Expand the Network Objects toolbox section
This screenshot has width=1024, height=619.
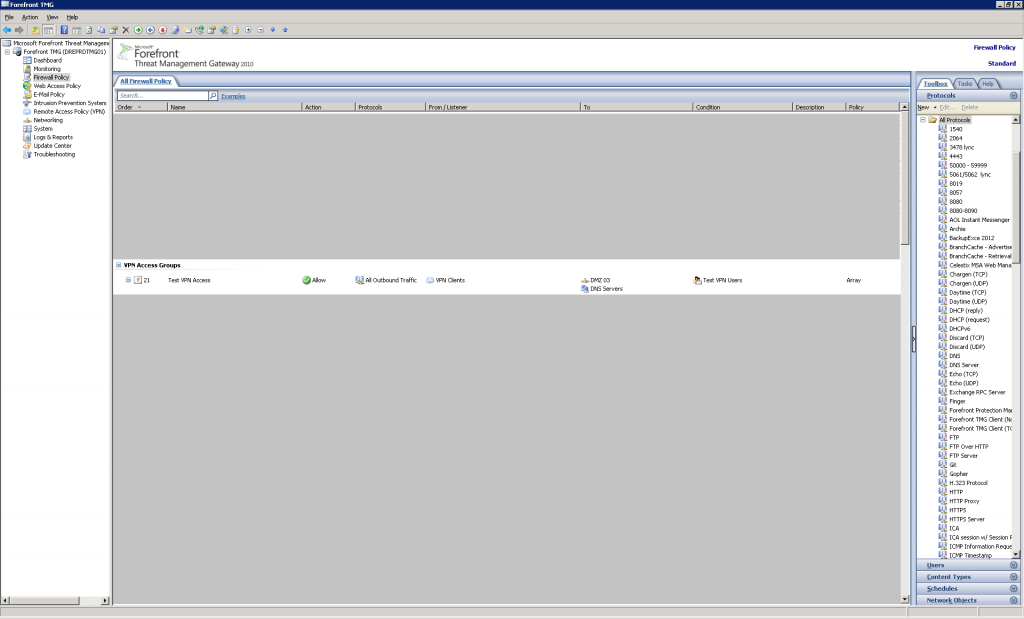tap(1014, 600)
